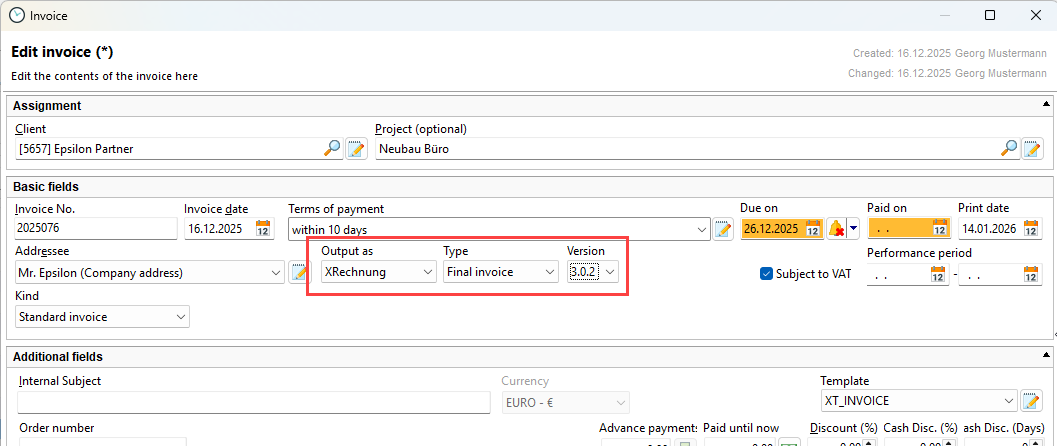Open the Client edit notepad icon
The width and height of the screenshot is (1057, 446).
point(356,149)
